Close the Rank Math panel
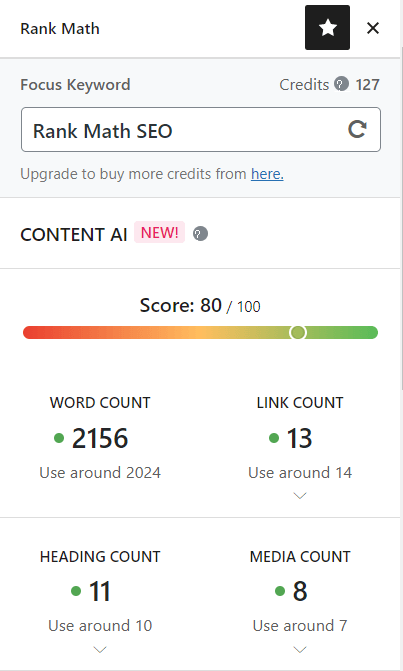This screenshot has width=403, height=671. pos(373,28)
